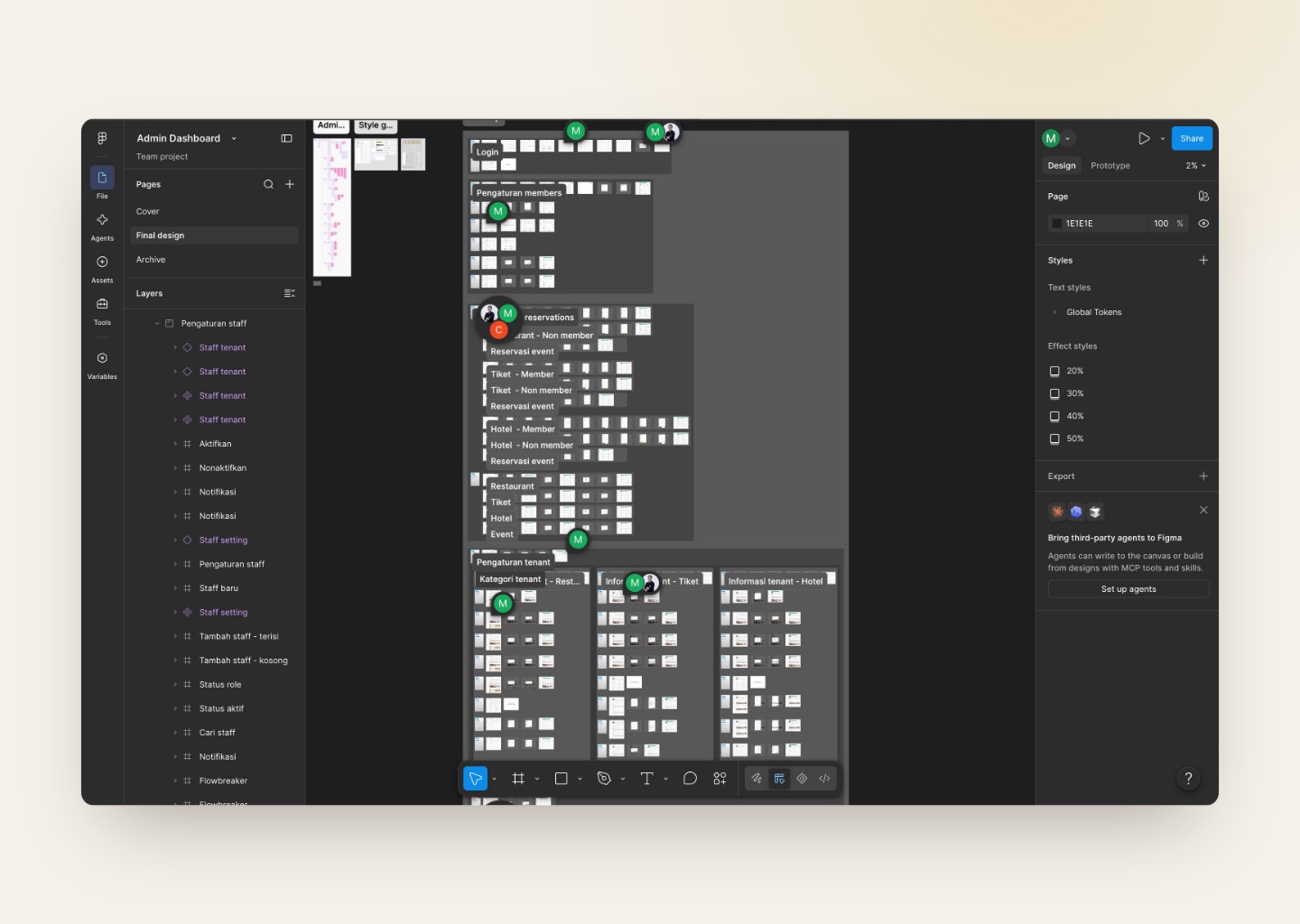The image size is (1300, 924).
Task: Open the Tools panel in sidebar
Action: click(x=102, y=310)
